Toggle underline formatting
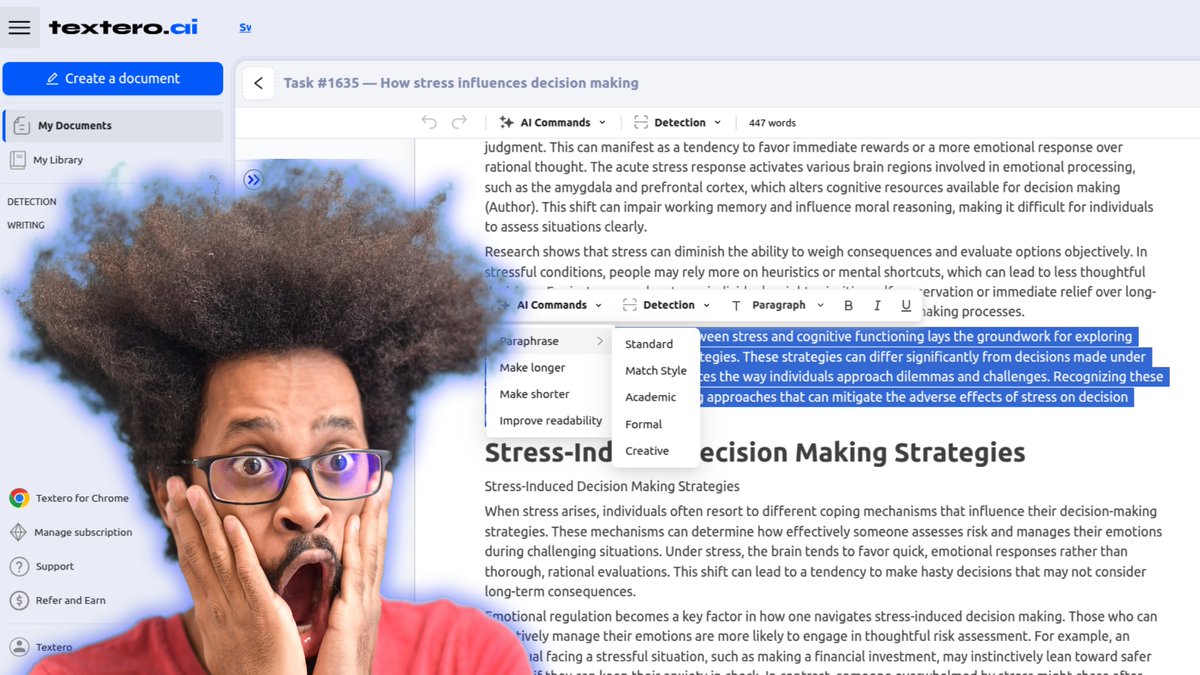 pyautogui.click(x=905, y=304)
